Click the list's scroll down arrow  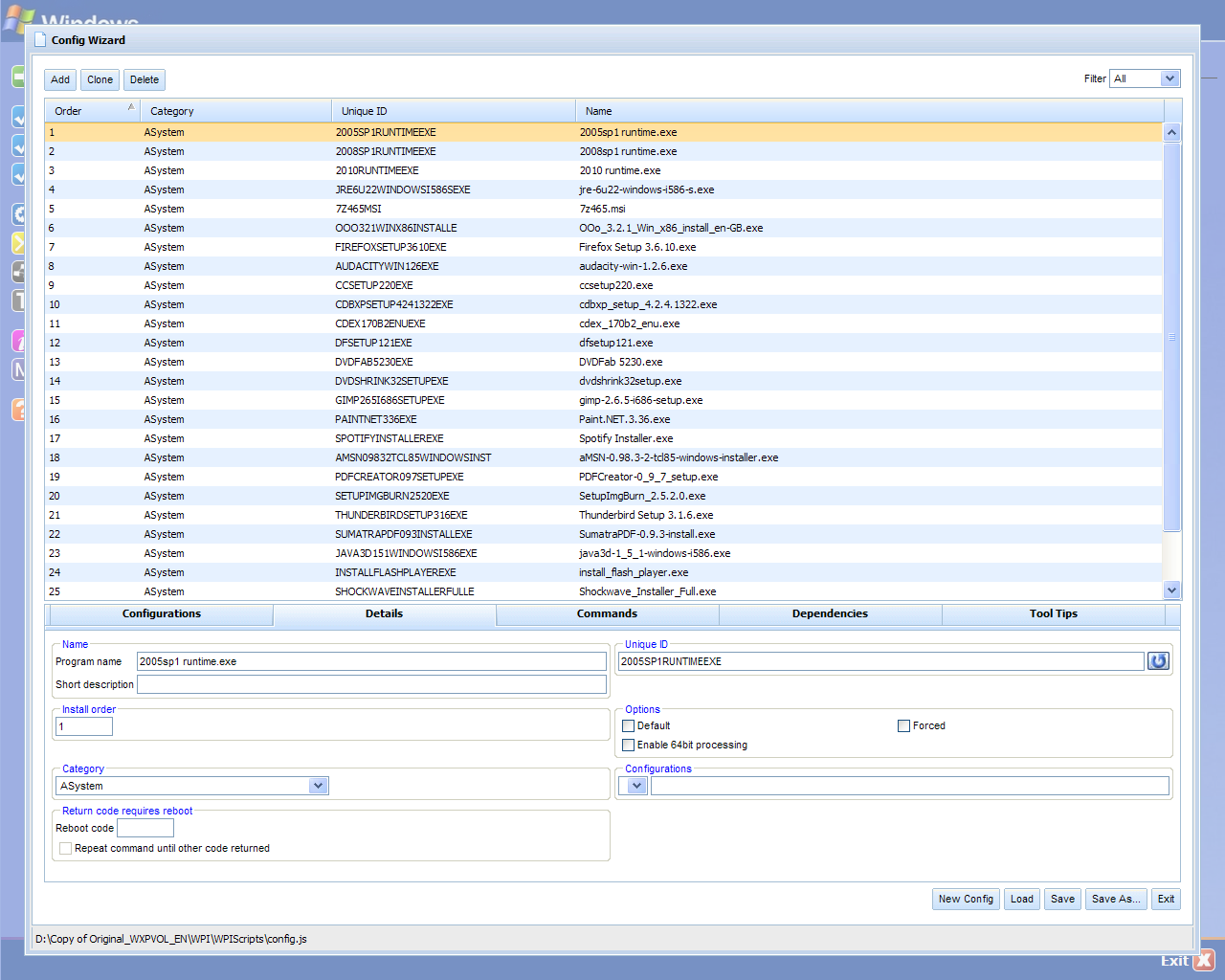1172,590
